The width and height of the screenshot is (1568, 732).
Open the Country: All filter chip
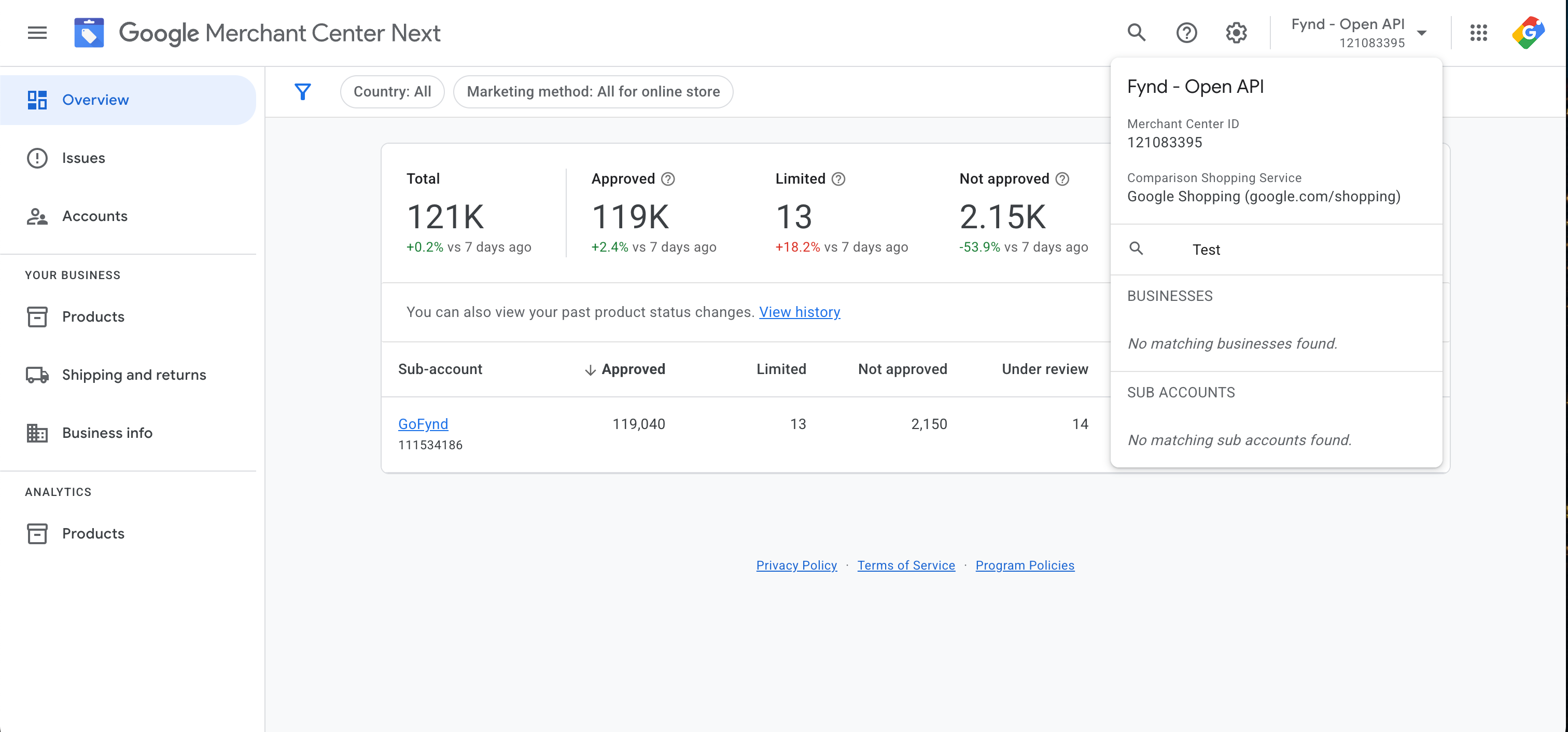point(392,92)
